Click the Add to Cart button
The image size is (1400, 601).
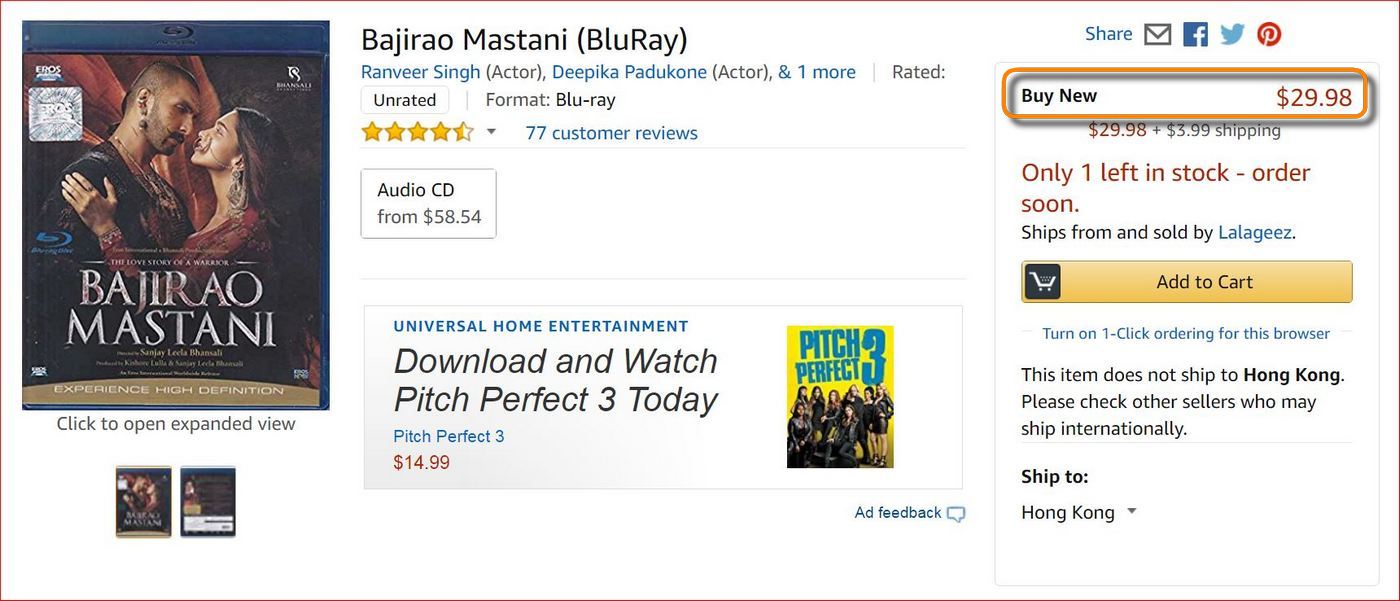coord(1204,282)
